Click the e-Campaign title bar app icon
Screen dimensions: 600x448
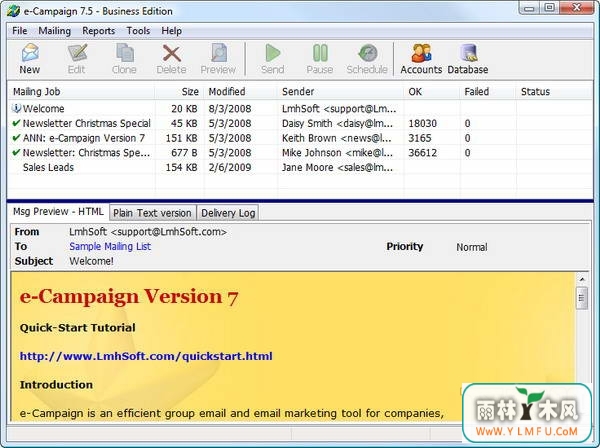(13, 11)
